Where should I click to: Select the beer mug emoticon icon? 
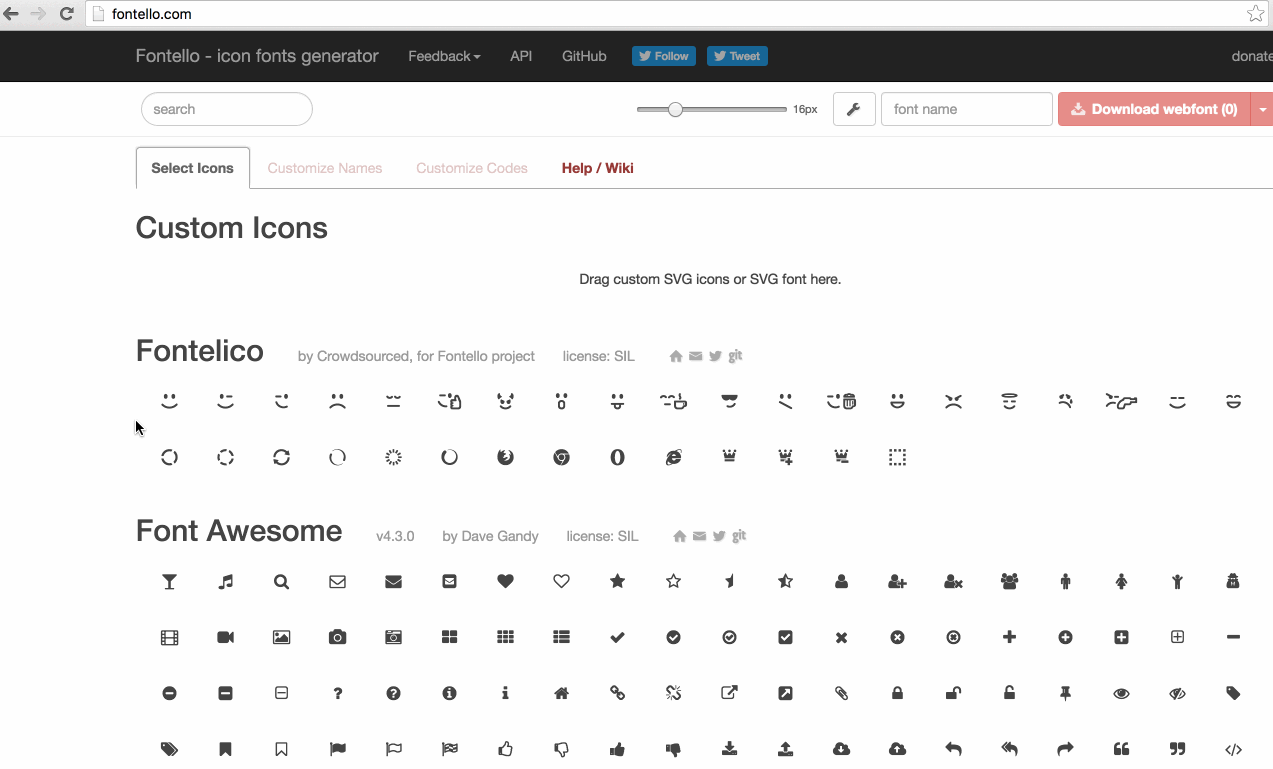(842, 401)
